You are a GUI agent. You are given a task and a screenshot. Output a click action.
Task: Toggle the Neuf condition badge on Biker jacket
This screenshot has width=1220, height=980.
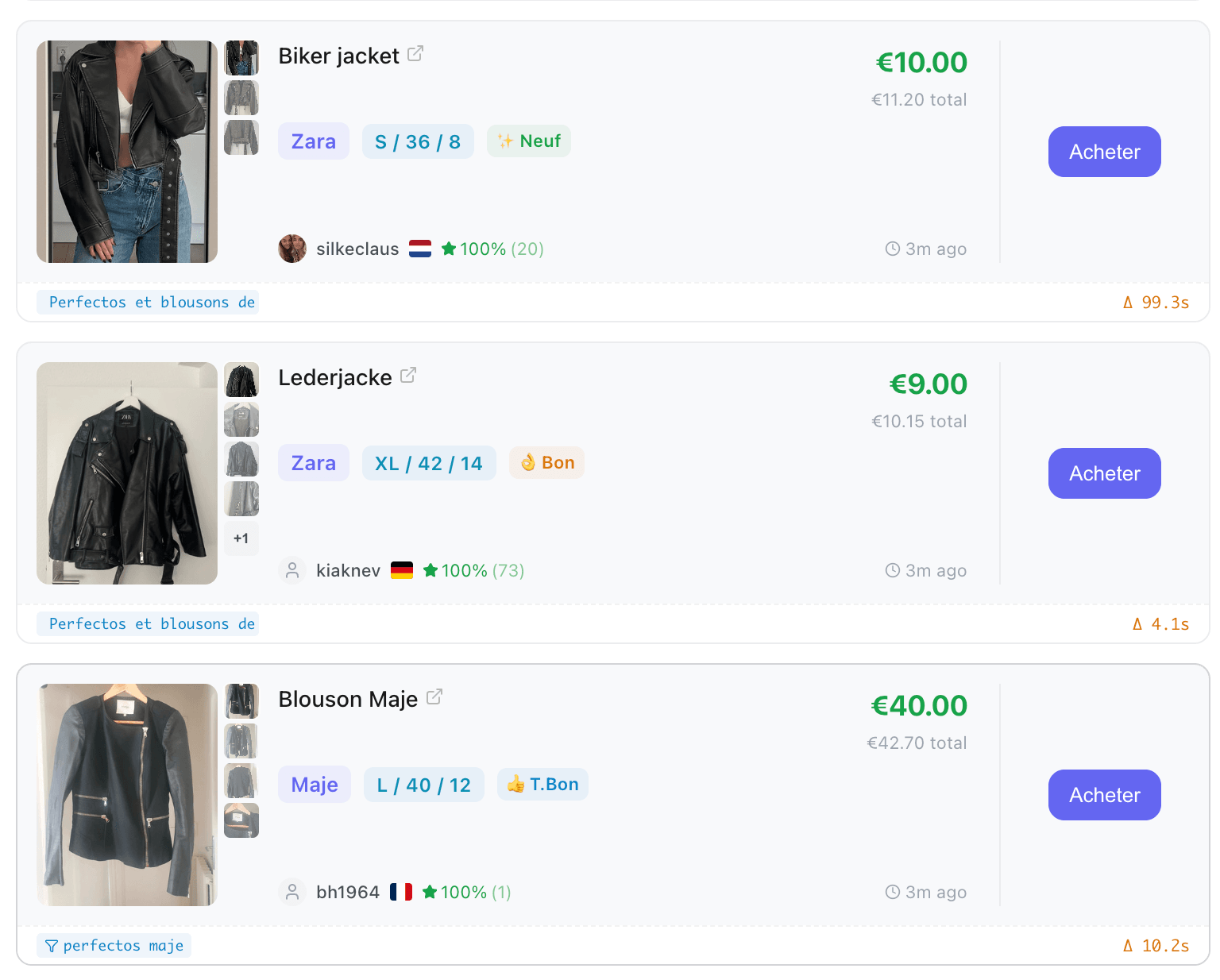tap(528, 141)
